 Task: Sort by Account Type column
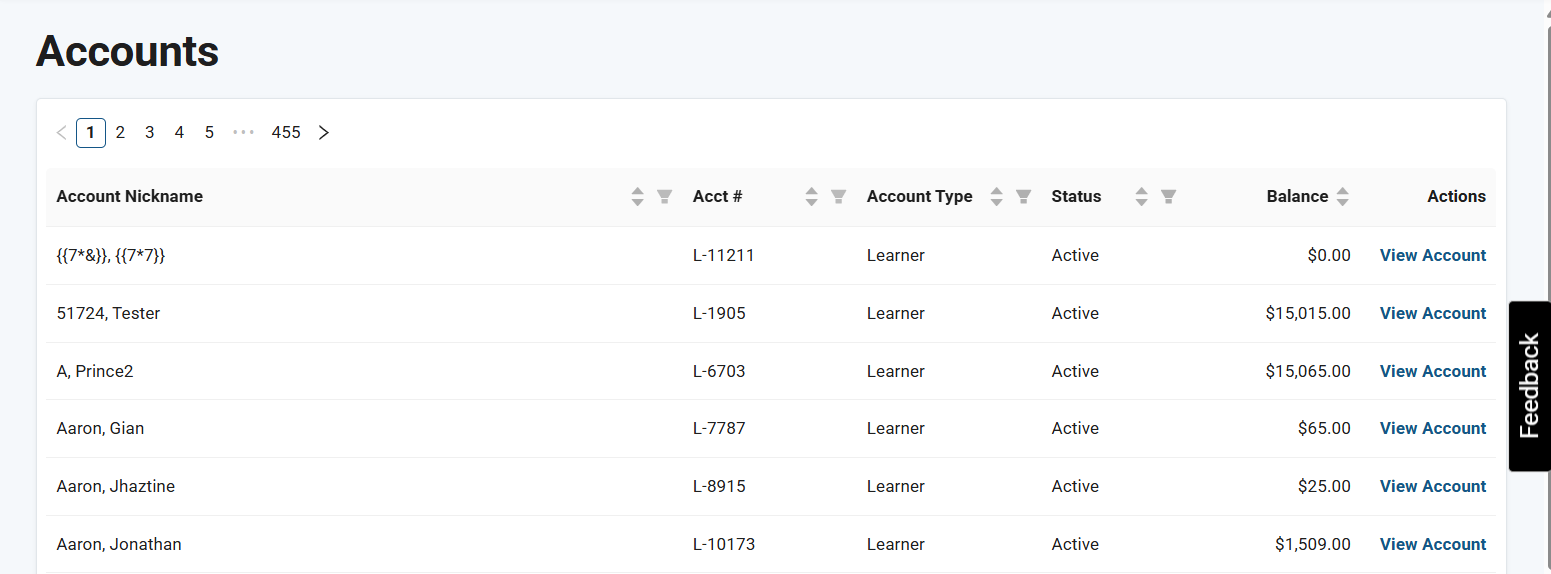coord(996,197)
